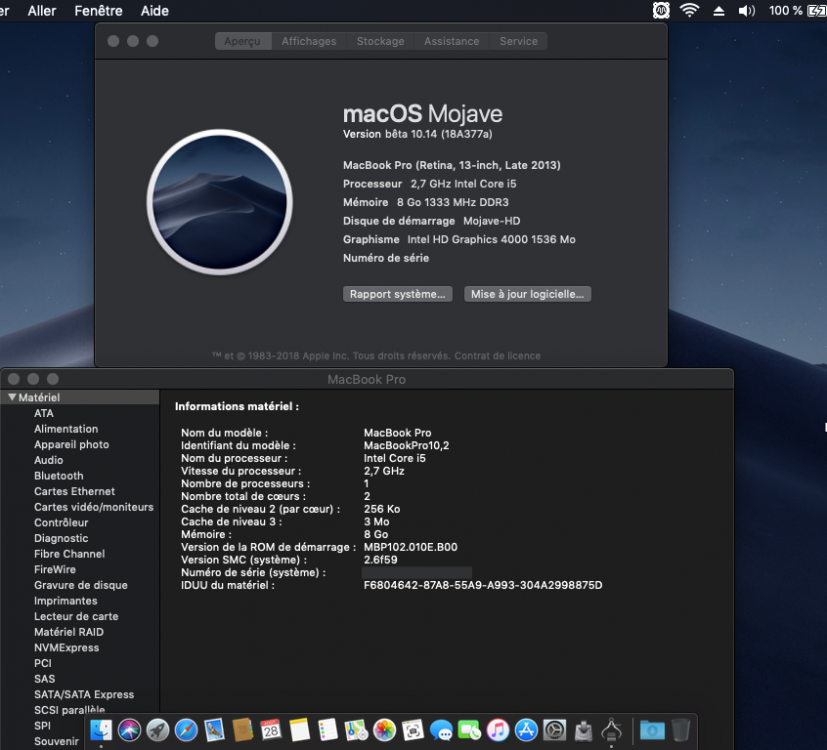827x750 pixels.
Task: Select Audio in the sidebar
Action: [49, 460]
